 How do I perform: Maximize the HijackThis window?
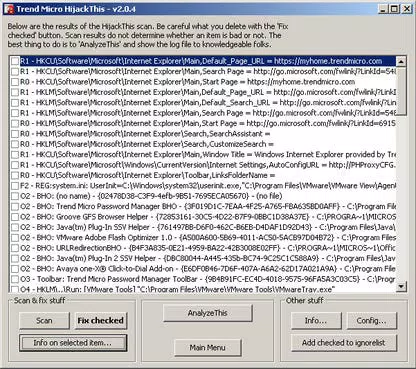[394, 9]
